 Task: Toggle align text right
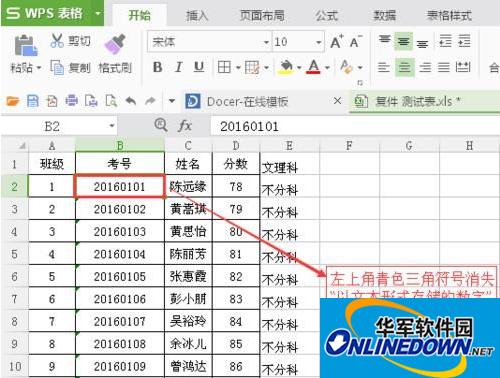(x=425, y=67)
